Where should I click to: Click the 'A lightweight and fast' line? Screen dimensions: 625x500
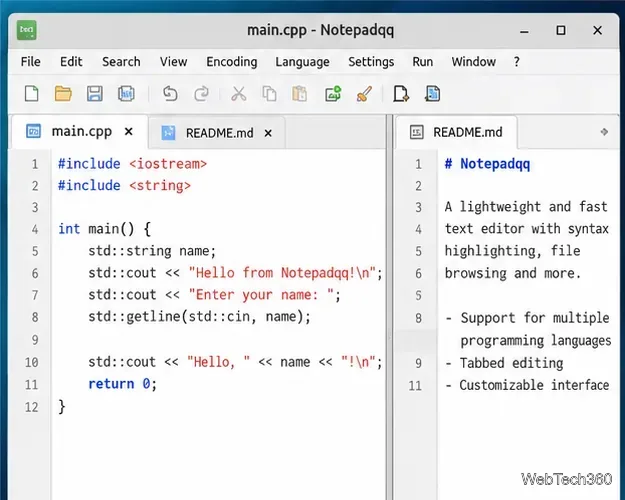point(526,207)
